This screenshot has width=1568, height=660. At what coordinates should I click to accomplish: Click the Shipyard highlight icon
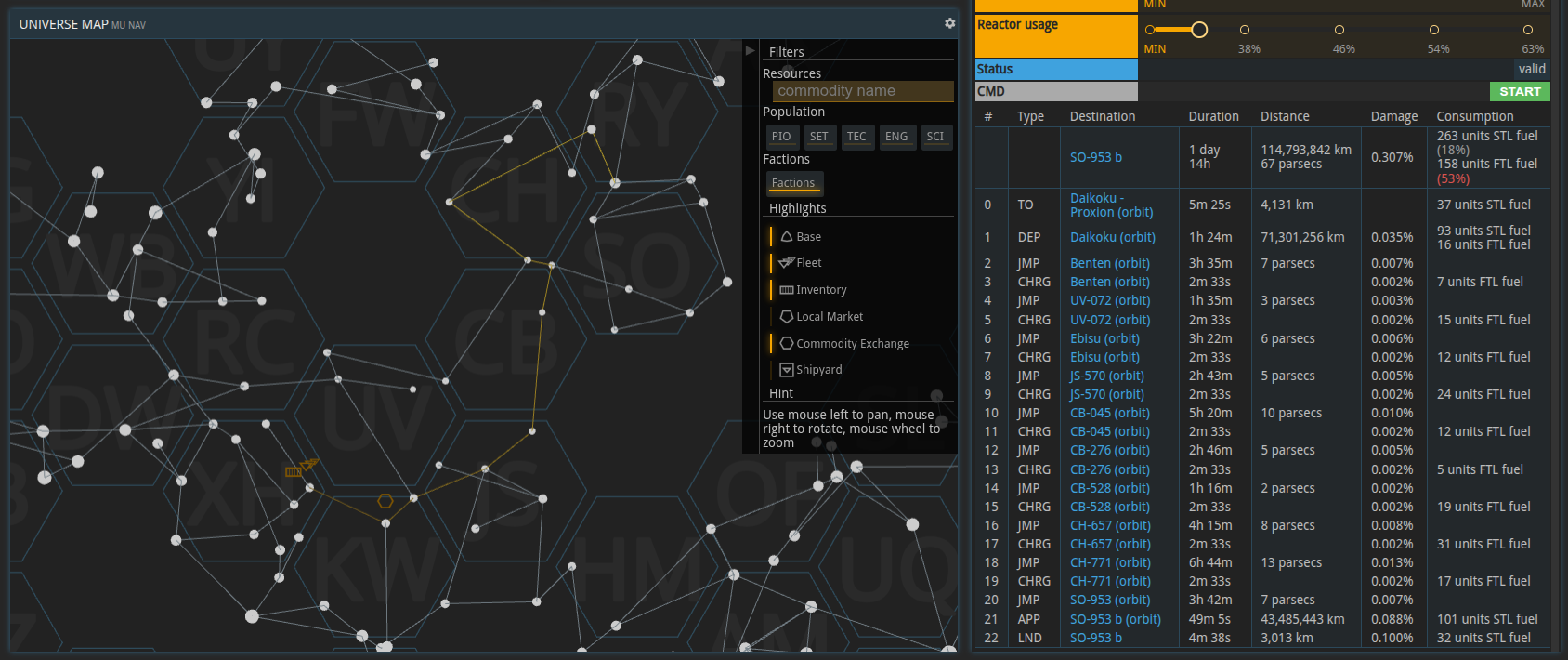pos(787,370)
